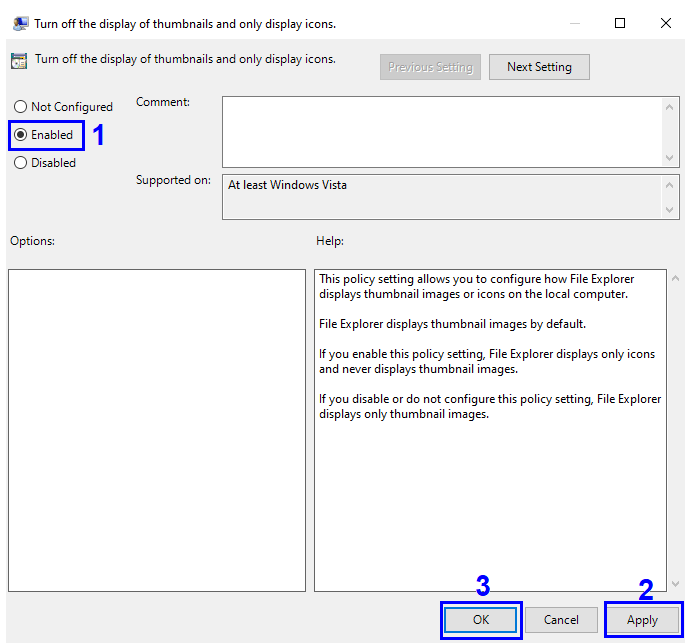
Task: Click the 'If you enable this policy setting' paragraph
Action: pyautogui.click(x=487, y=361)
